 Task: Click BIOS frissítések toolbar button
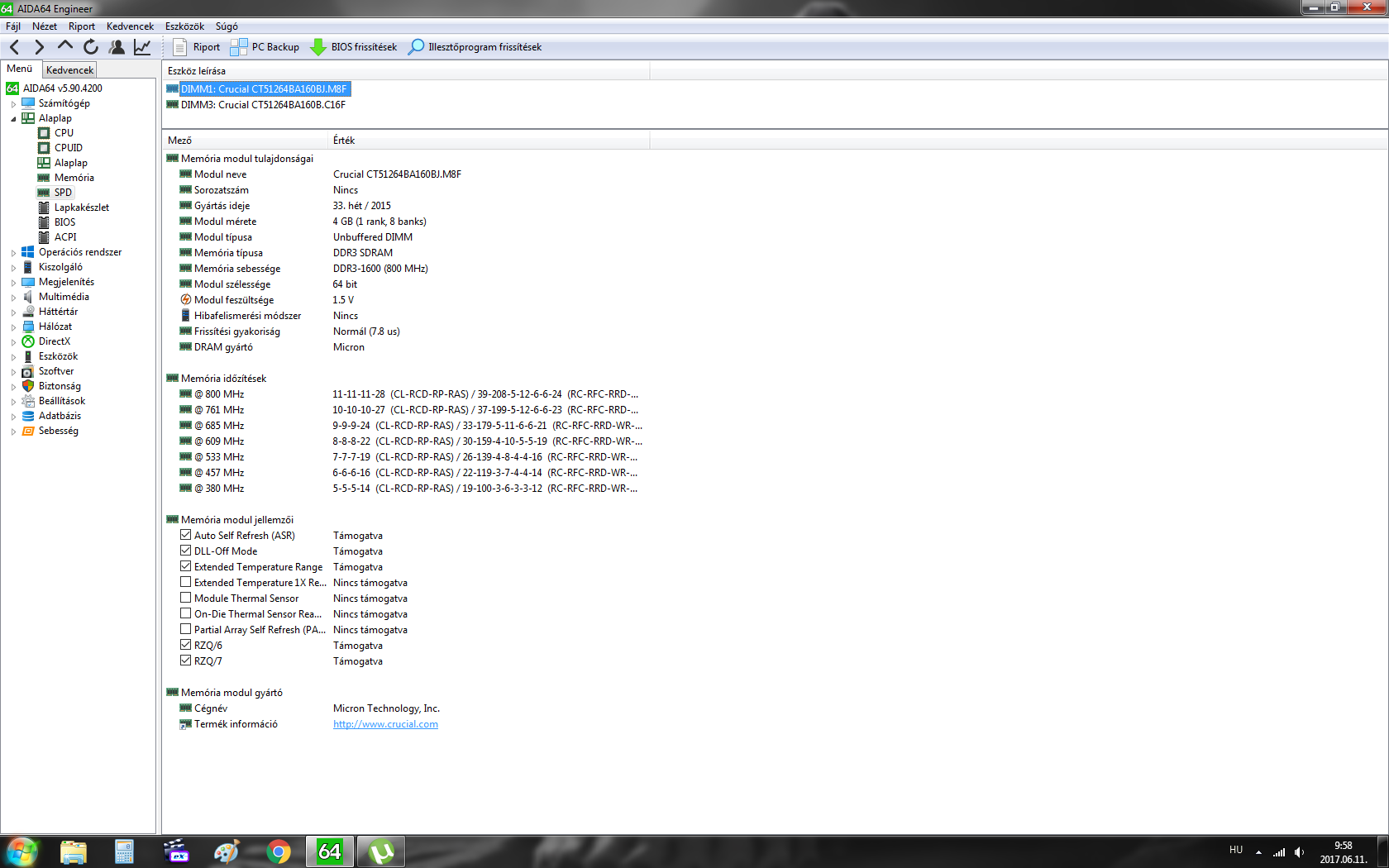click(x=353, y=47)
